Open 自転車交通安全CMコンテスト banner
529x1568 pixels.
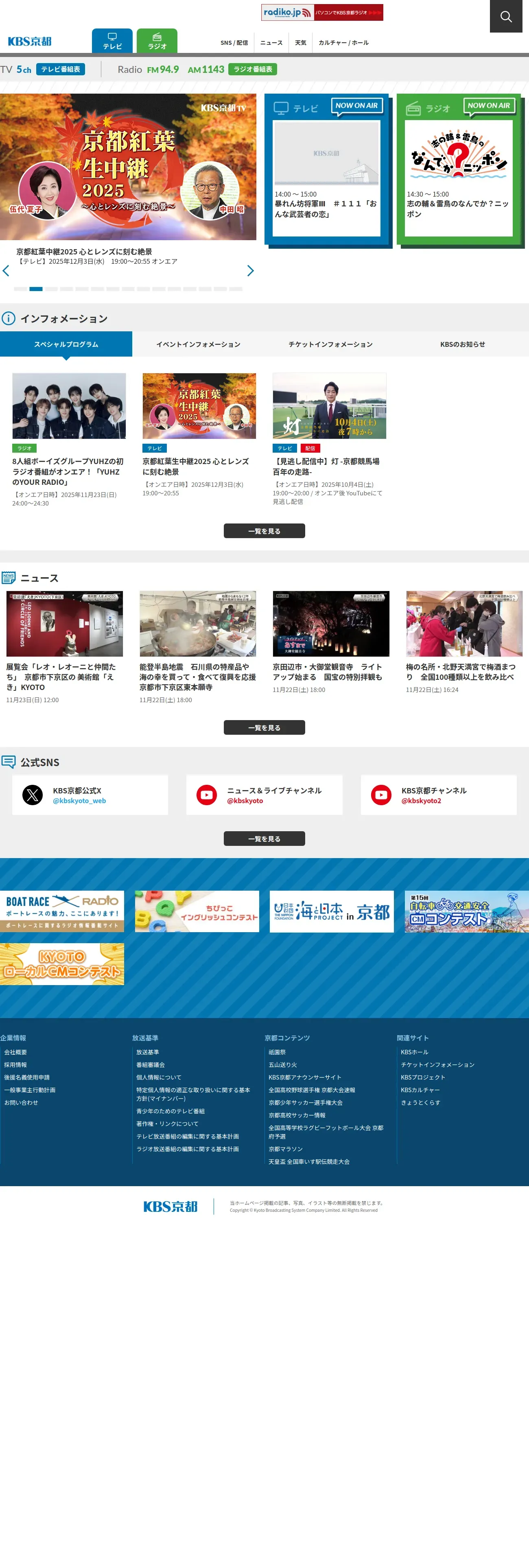467,912
